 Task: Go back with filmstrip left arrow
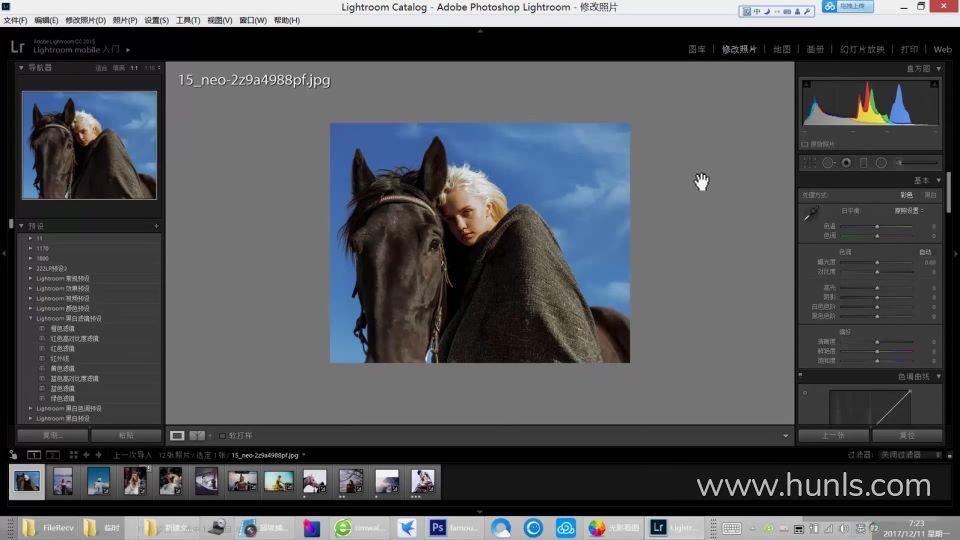86,455
